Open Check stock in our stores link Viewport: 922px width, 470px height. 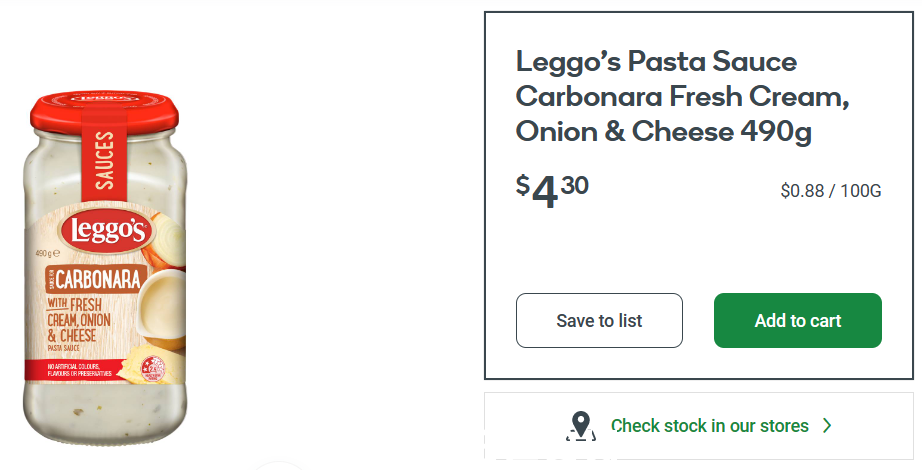click(x=710, y=425)
